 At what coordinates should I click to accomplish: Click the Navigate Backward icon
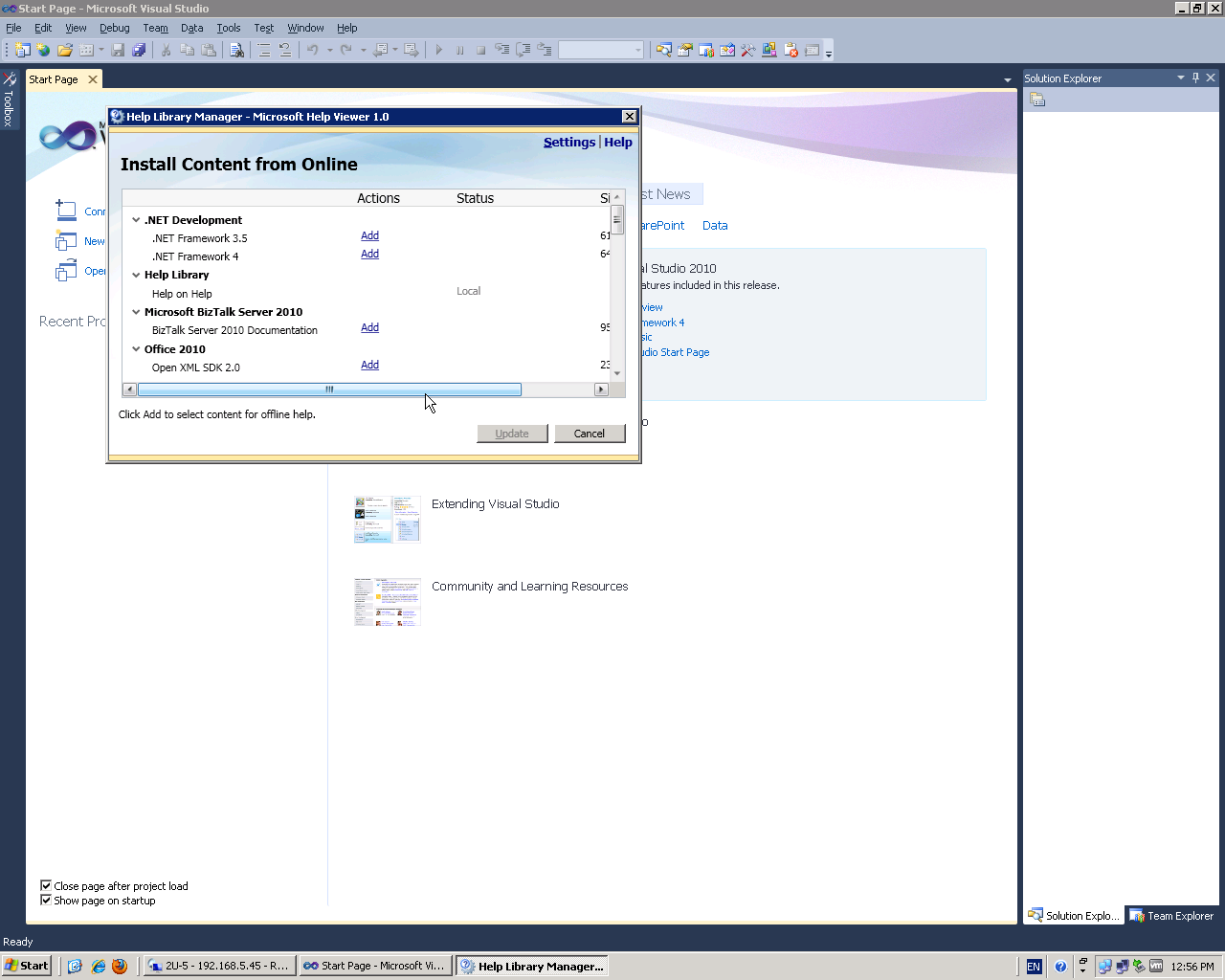[x=381, y=50]
